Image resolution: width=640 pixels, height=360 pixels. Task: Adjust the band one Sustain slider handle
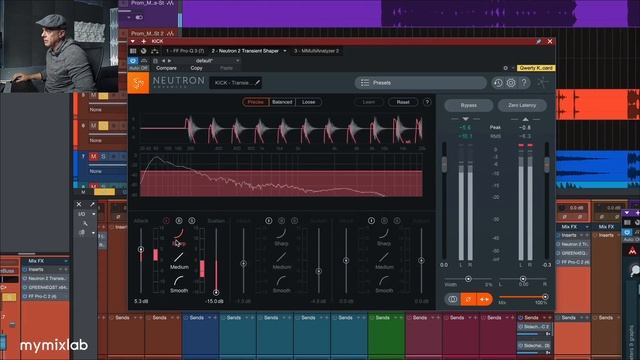tap(216, 292)
